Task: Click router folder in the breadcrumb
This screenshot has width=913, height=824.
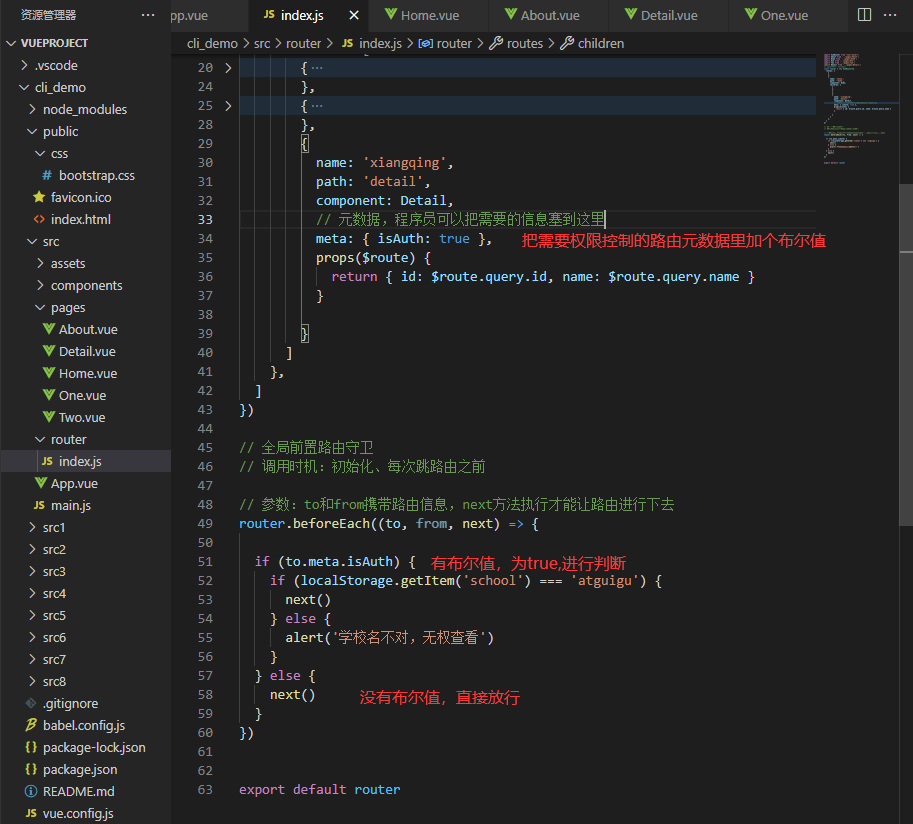Action: (303, 44)
